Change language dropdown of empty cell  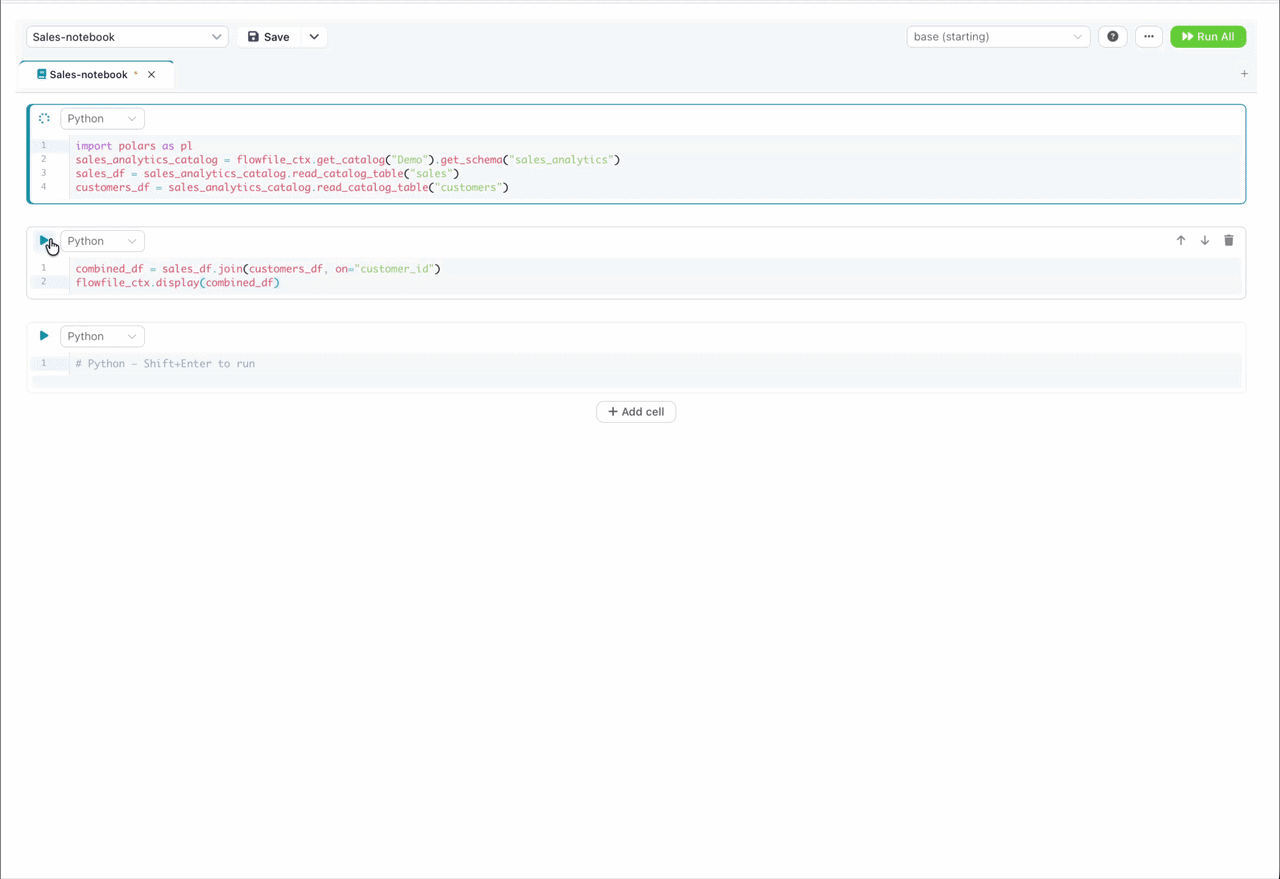(x=102, y=336)
